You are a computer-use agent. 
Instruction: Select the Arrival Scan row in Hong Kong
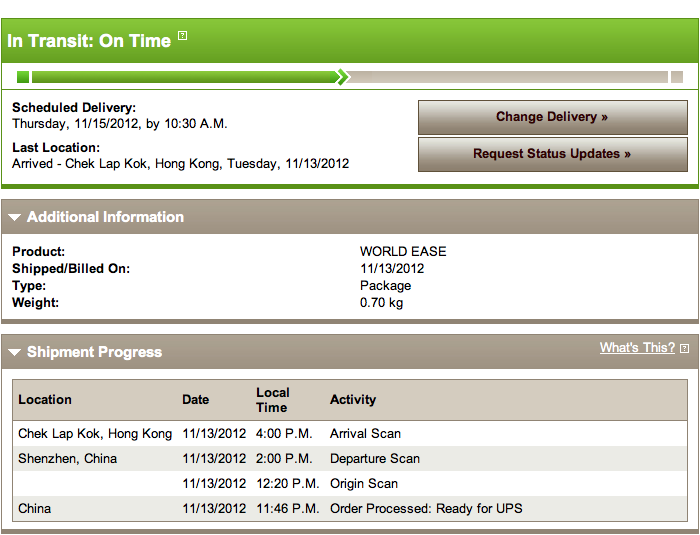point(350,434)
